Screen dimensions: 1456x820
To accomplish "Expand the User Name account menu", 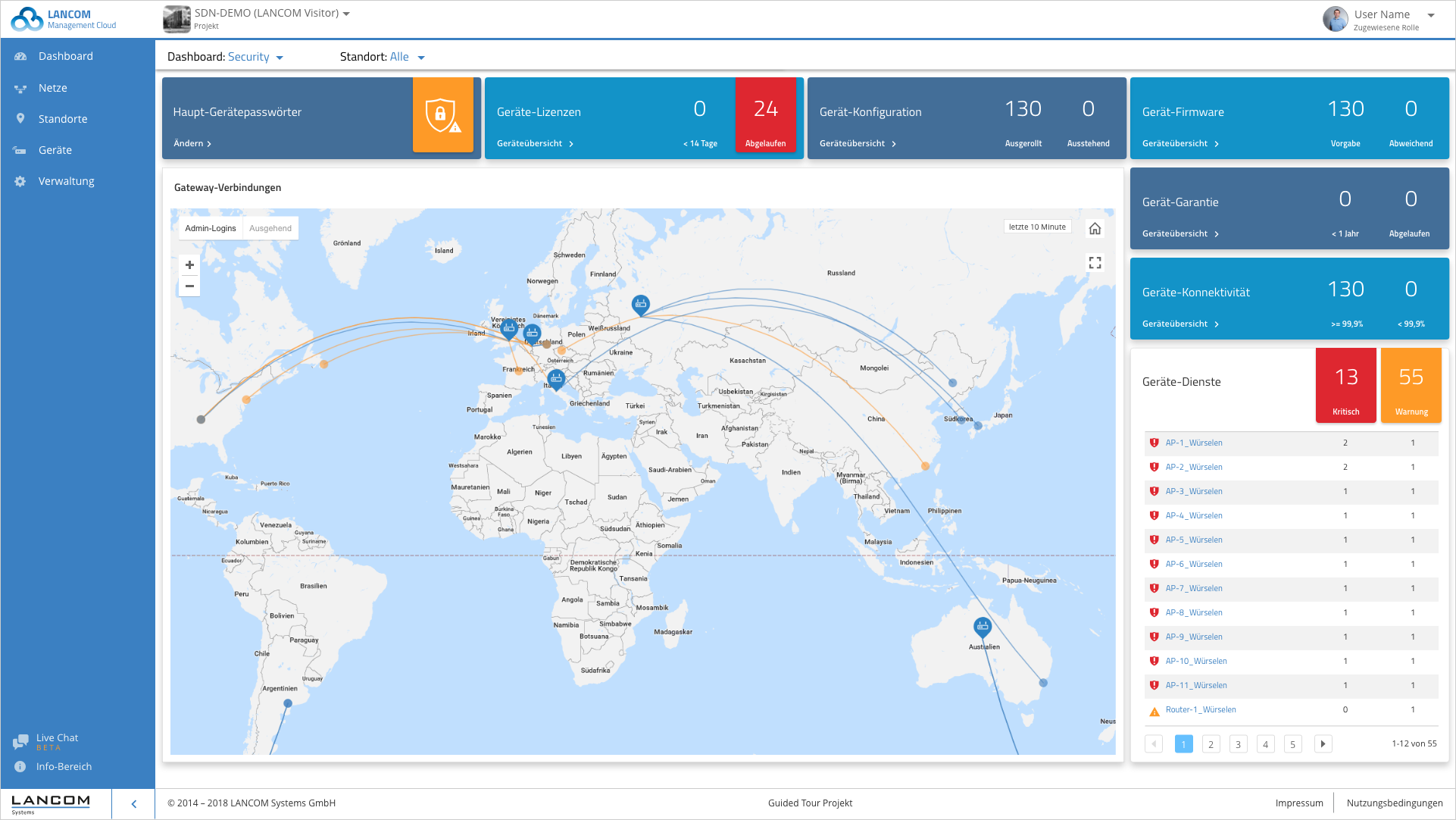I will point(1431,15).
